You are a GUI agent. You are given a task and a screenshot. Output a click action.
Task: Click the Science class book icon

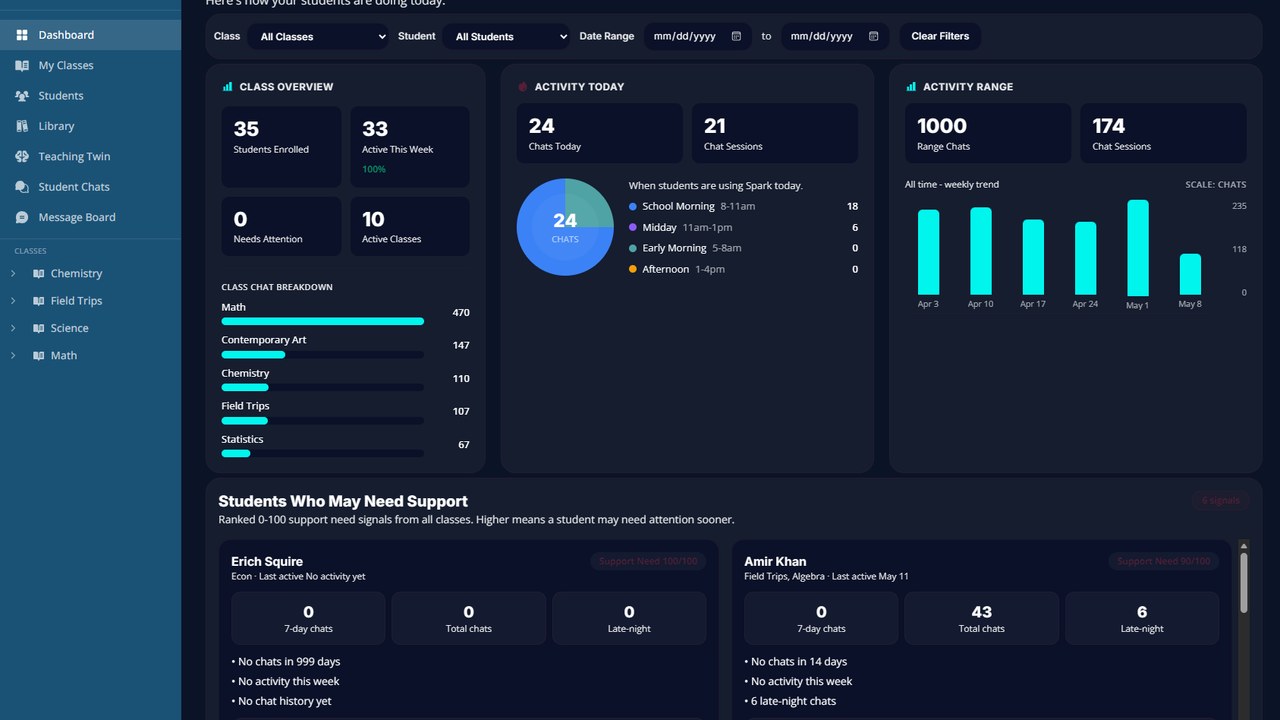pyautogui.click(x=39, y=328)
